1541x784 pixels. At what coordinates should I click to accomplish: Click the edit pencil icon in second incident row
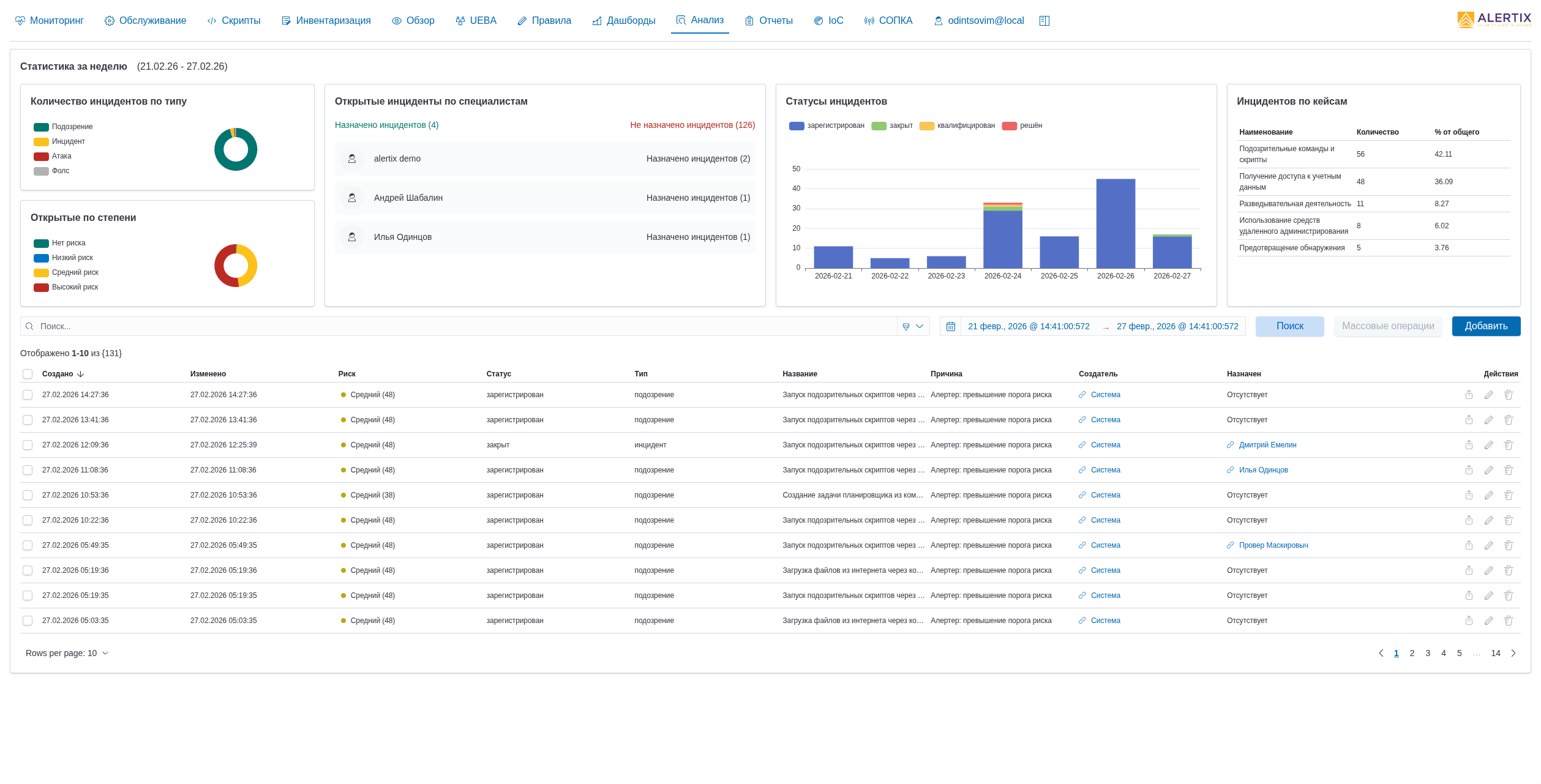pyautogui.click(x=1488, y=420)
